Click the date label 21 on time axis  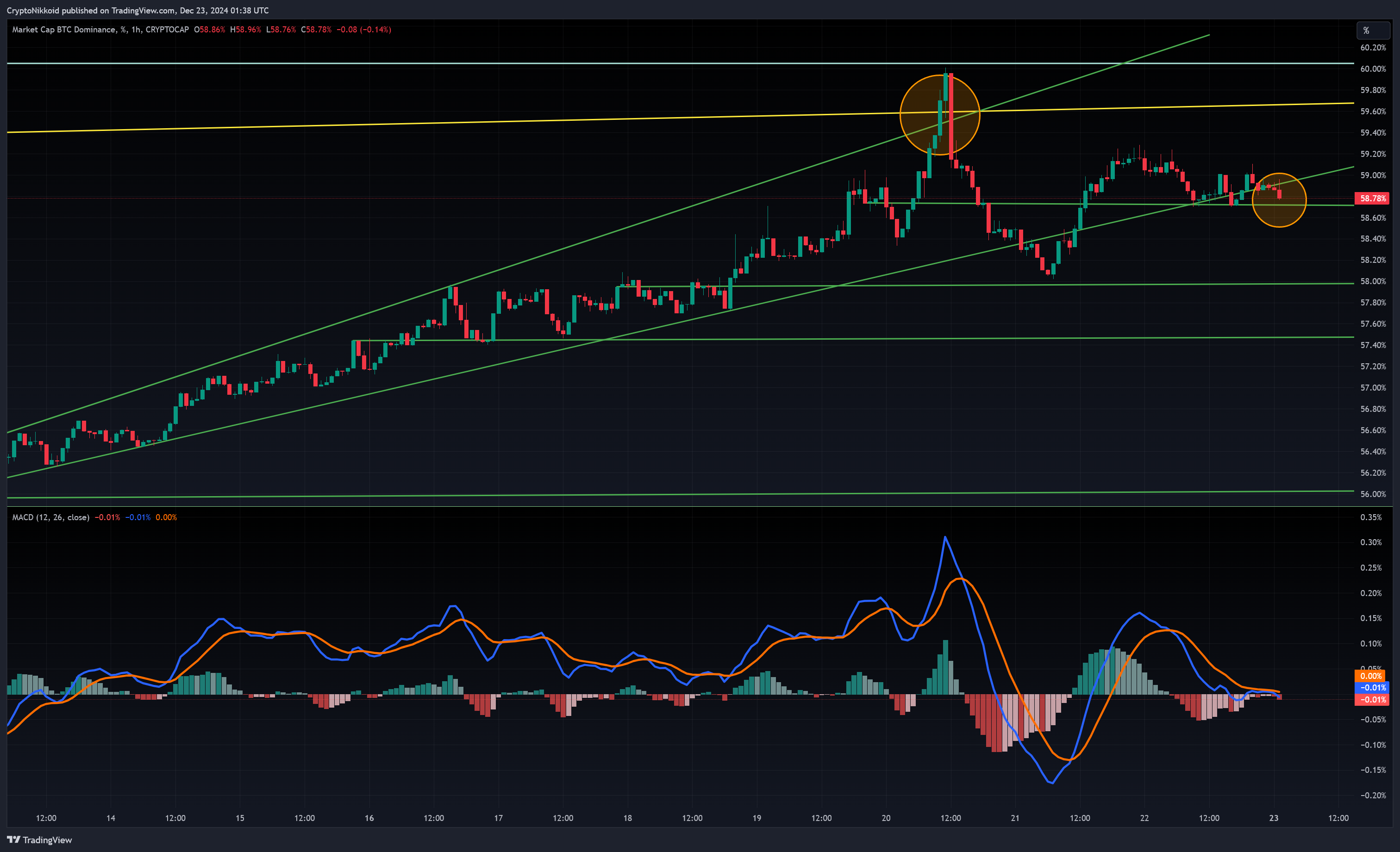click(x=1015, y=818)
